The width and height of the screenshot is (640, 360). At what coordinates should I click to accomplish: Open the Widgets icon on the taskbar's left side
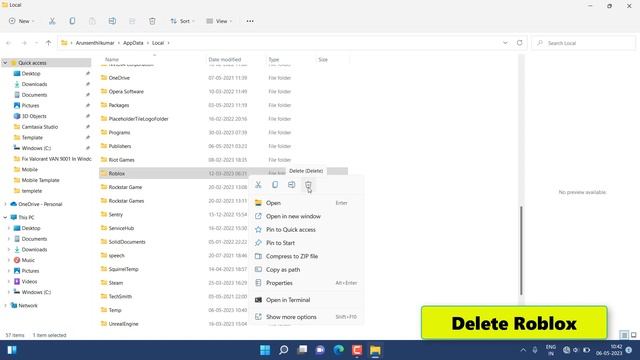(12, 350)
